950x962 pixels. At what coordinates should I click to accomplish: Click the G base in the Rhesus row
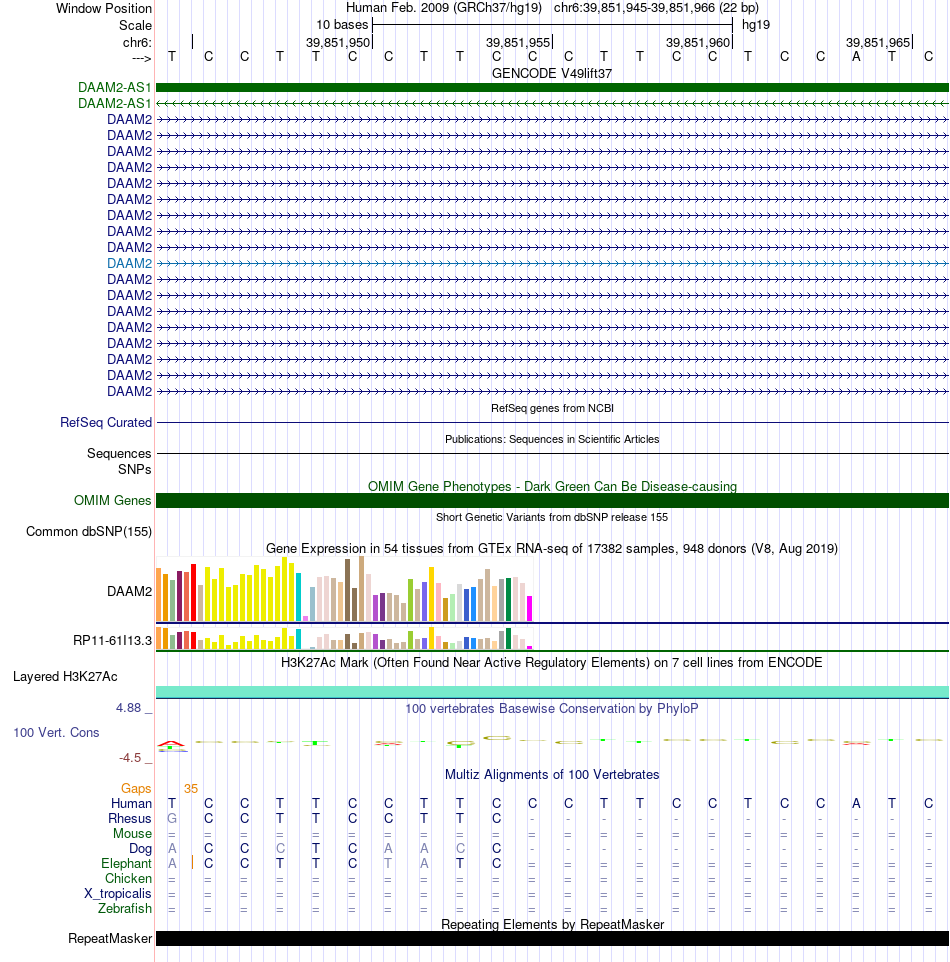[172, 818]
